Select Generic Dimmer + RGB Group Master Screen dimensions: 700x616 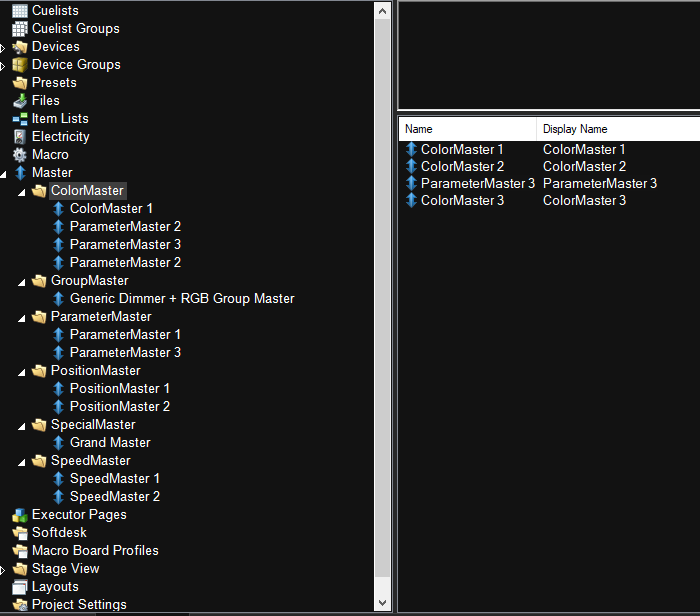coord(182,299)
